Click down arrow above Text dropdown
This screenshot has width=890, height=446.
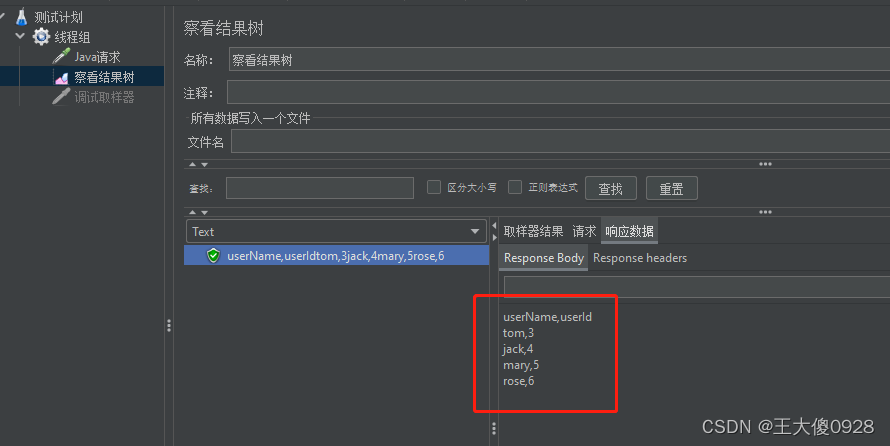[x=204, y=213]
